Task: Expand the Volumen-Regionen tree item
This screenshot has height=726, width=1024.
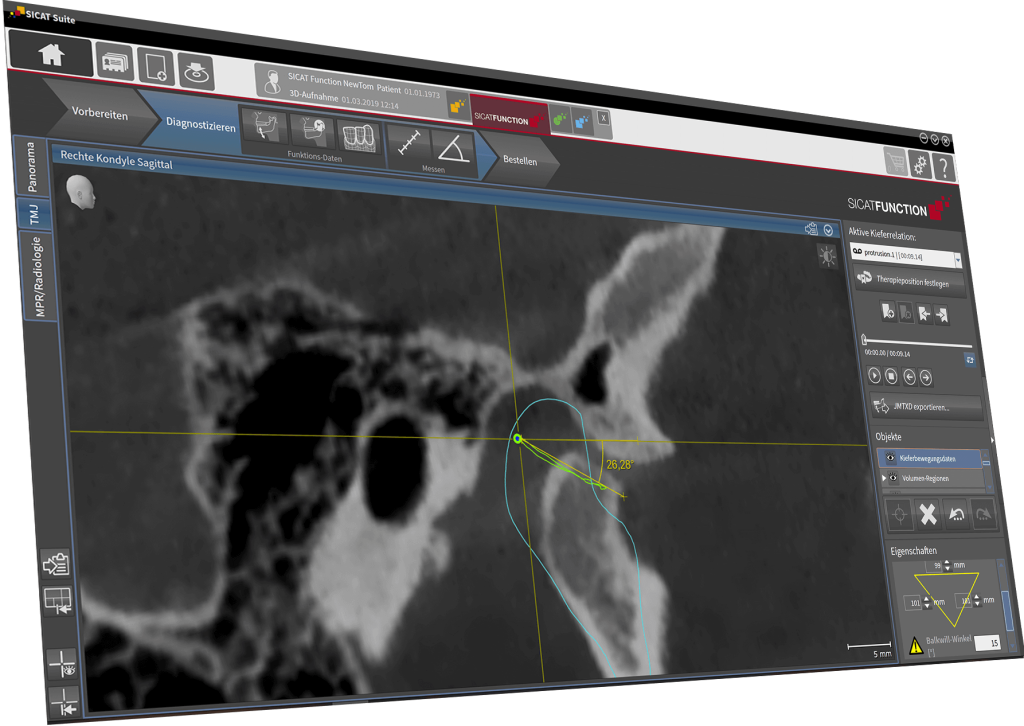Action: [882, 478]
